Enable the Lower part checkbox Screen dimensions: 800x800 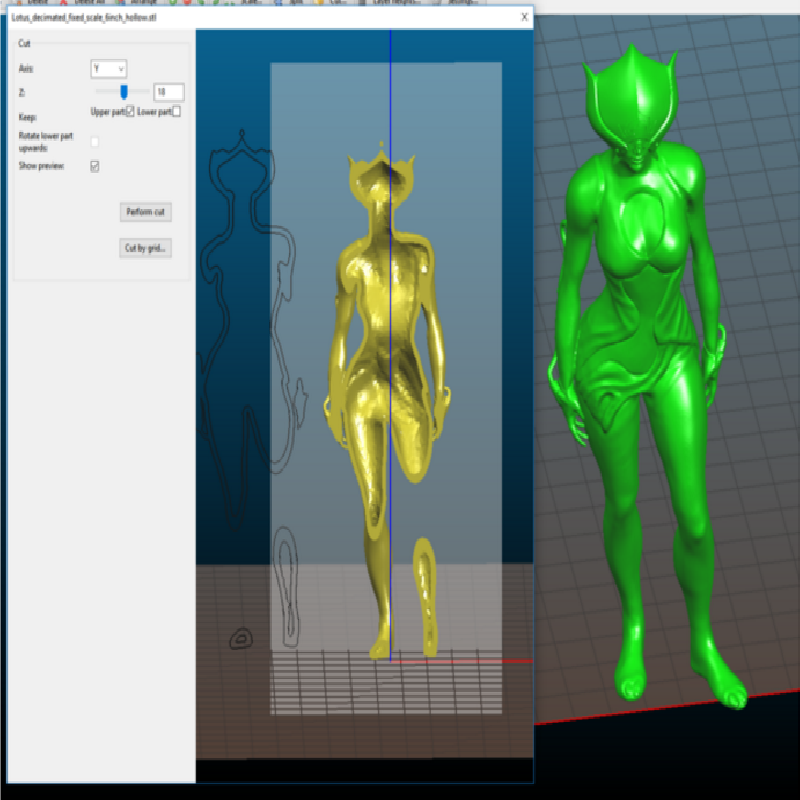coord(176,112)
